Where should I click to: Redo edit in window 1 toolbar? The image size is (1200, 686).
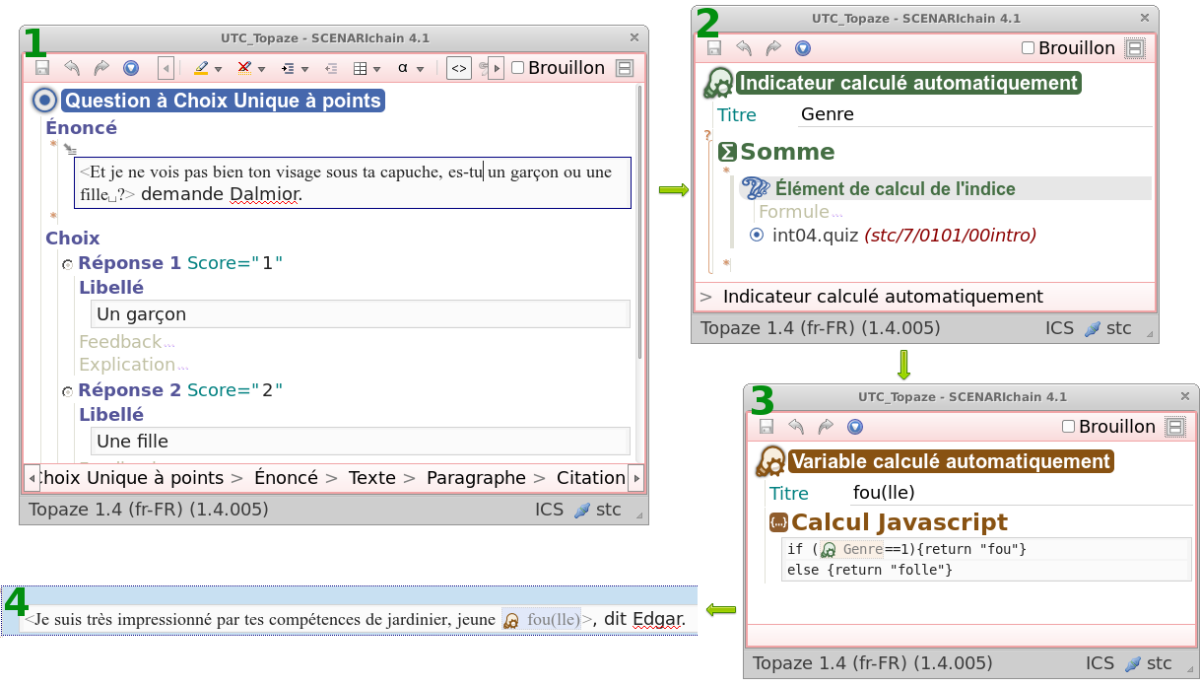coord(100,68)
